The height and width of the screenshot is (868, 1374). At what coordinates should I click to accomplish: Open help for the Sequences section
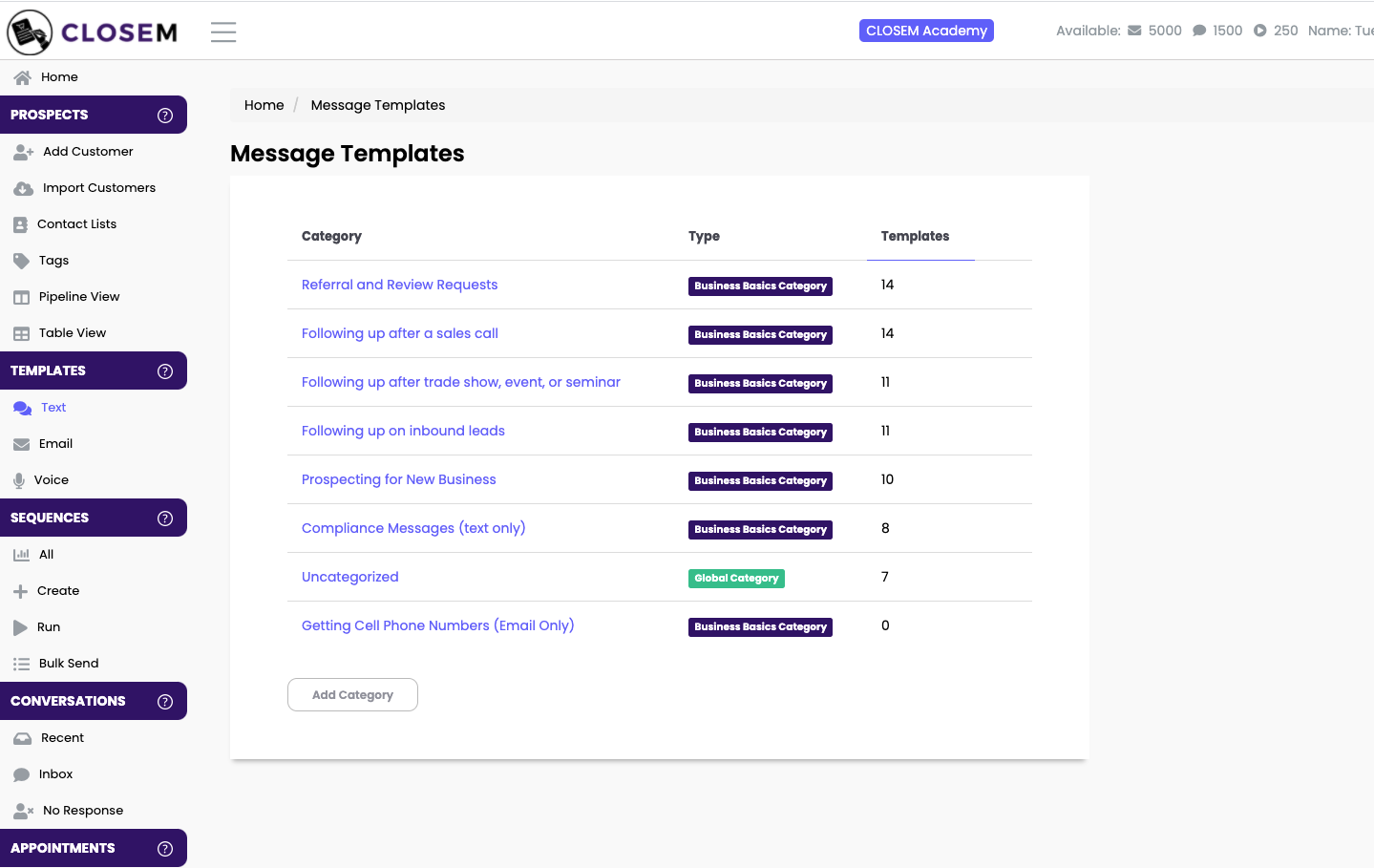click(165, 518)
